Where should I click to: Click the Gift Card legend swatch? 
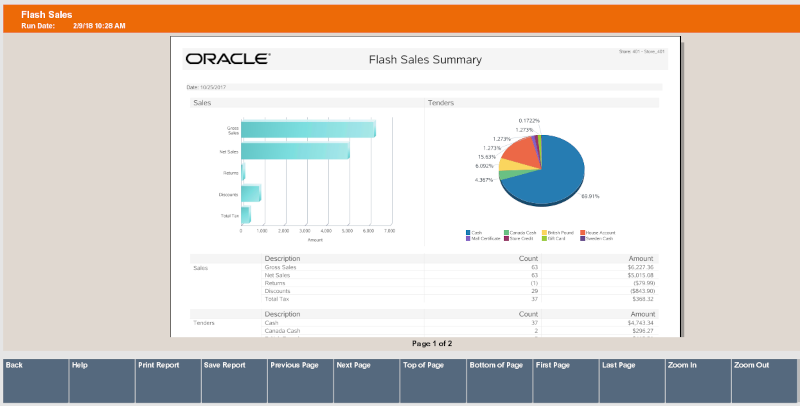click(544, 238)
